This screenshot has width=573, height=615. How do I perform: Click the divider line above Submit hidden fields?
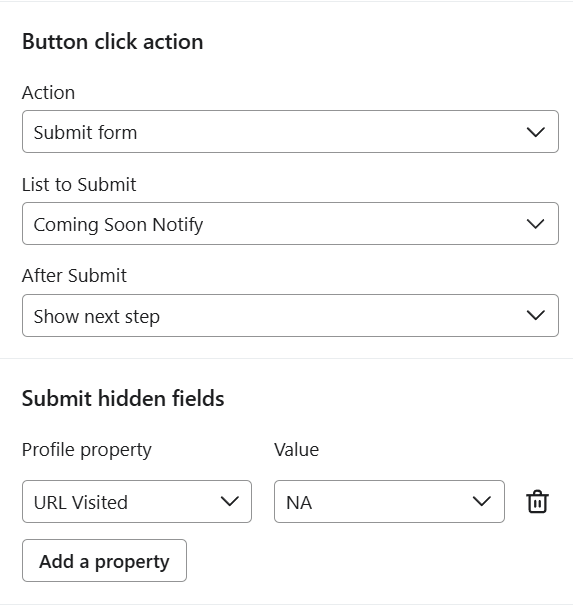coord(286,358)
